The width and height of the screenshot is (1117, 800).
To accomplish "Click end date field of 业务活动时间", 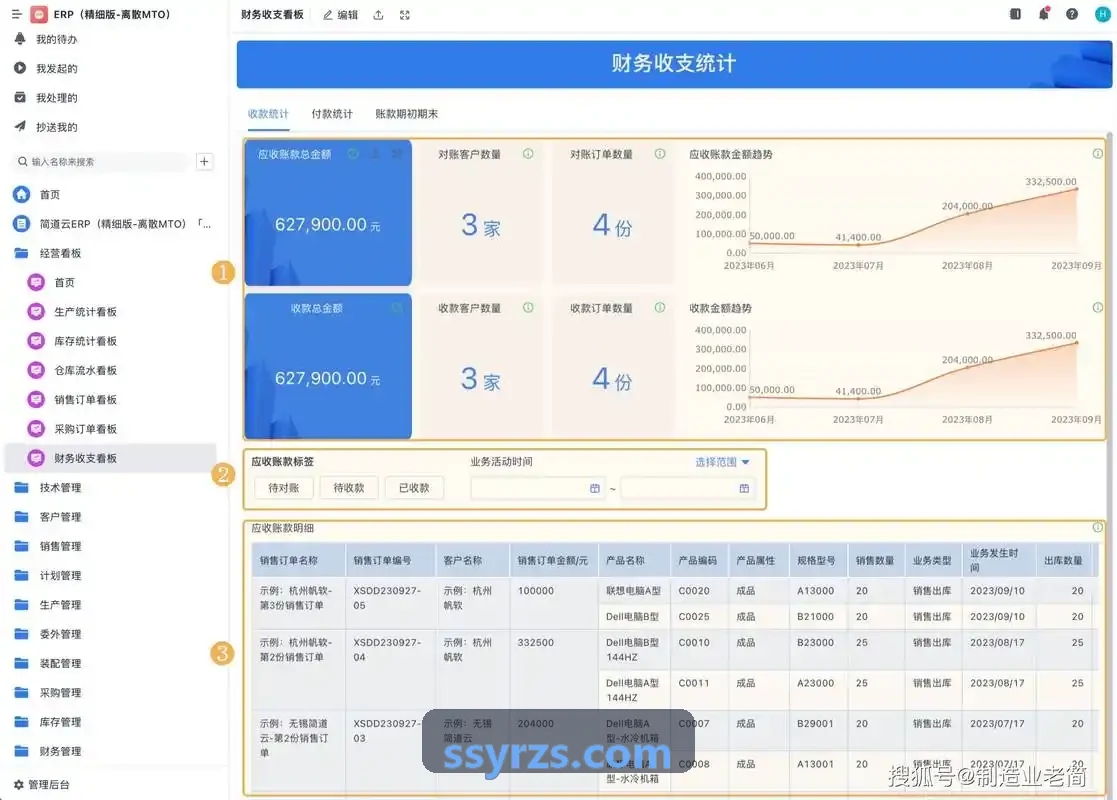I will coord(687,489).
